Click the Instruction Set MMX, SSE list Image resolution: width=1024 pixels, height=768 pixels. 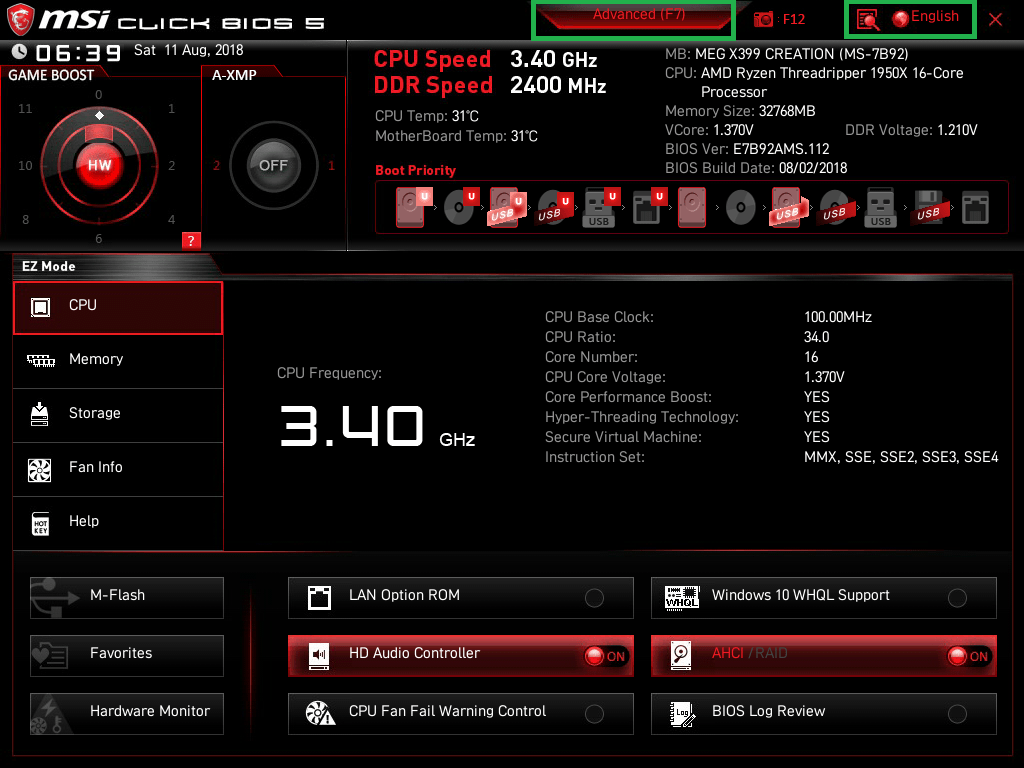901,457
